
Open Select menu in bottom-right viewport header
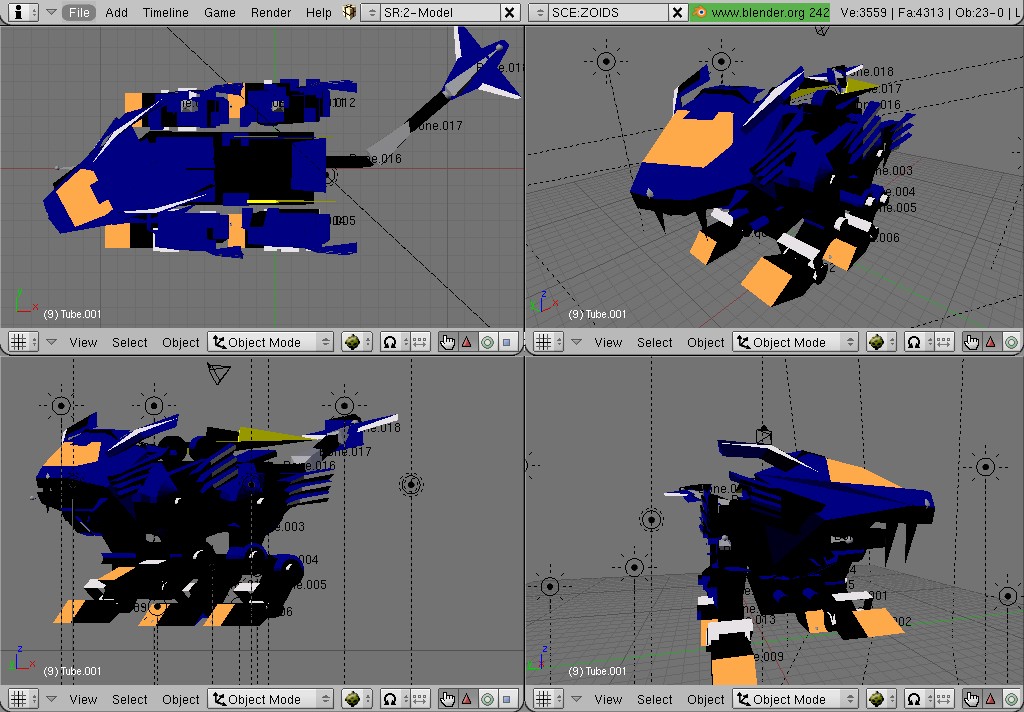click(654, 700)
